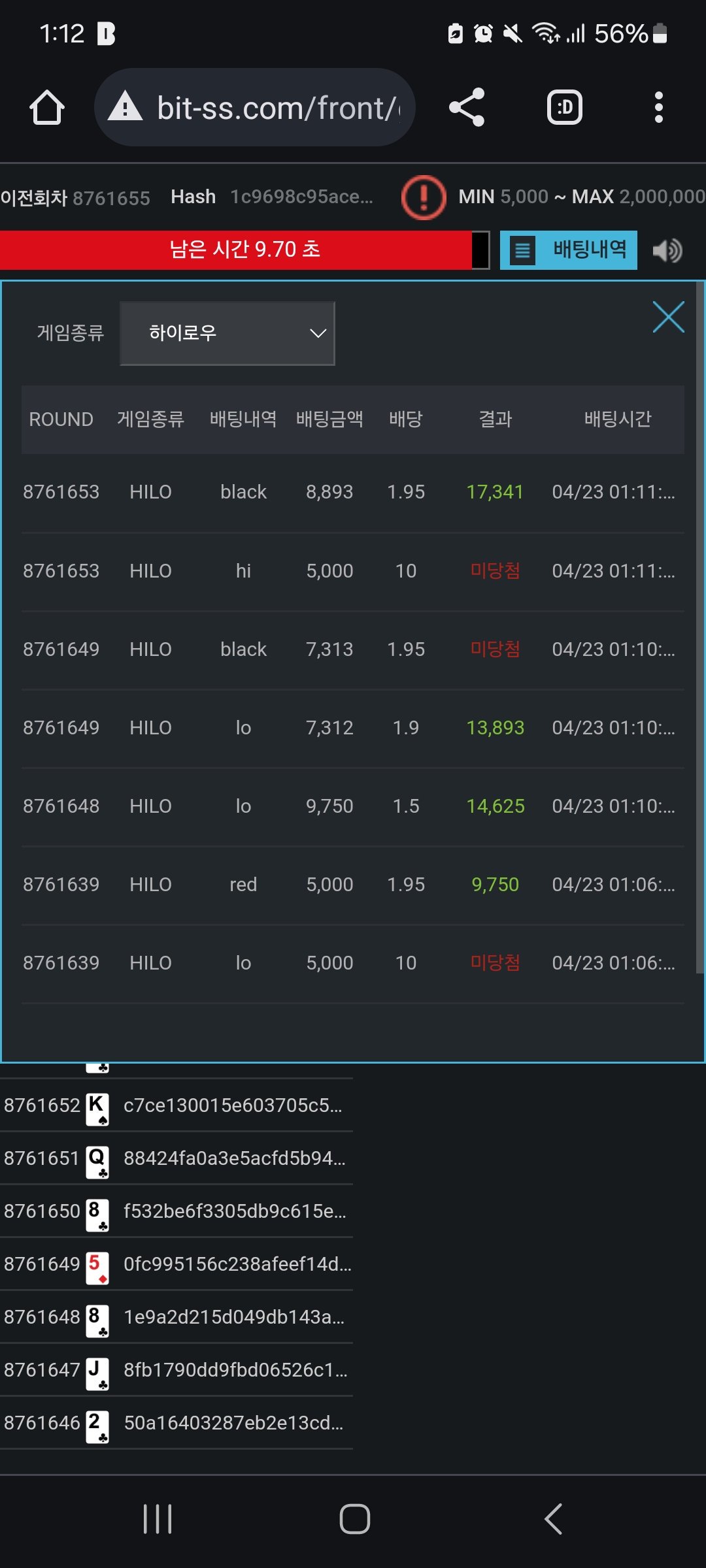
Task: Click the ROUND column header
Action: (x=61, y=419)
